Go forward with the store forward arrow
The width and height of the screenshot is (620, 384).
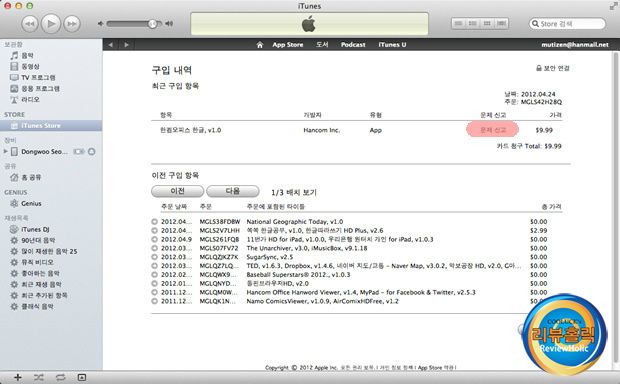point(126,45)
